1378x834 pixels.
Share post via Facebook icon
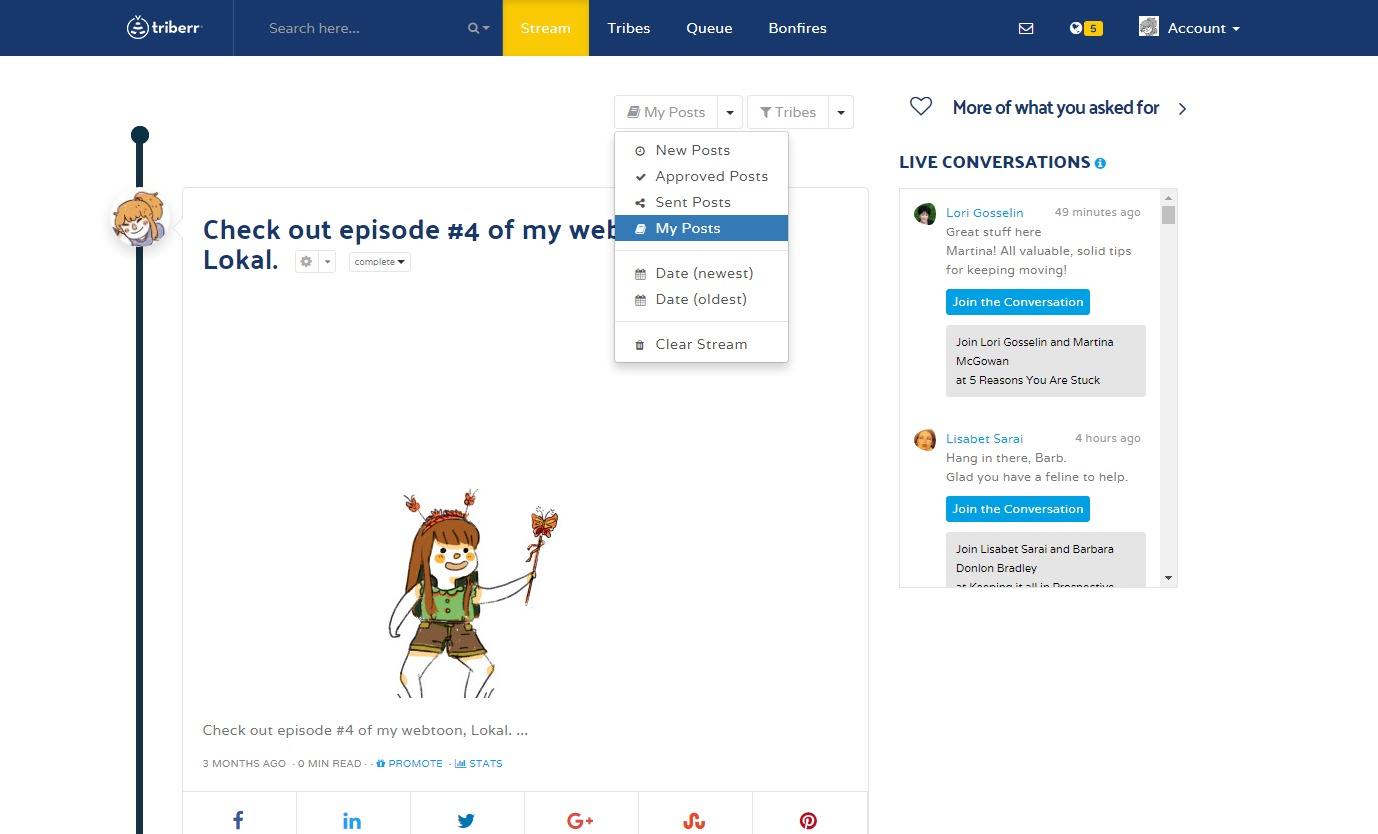tap(238, 820)
